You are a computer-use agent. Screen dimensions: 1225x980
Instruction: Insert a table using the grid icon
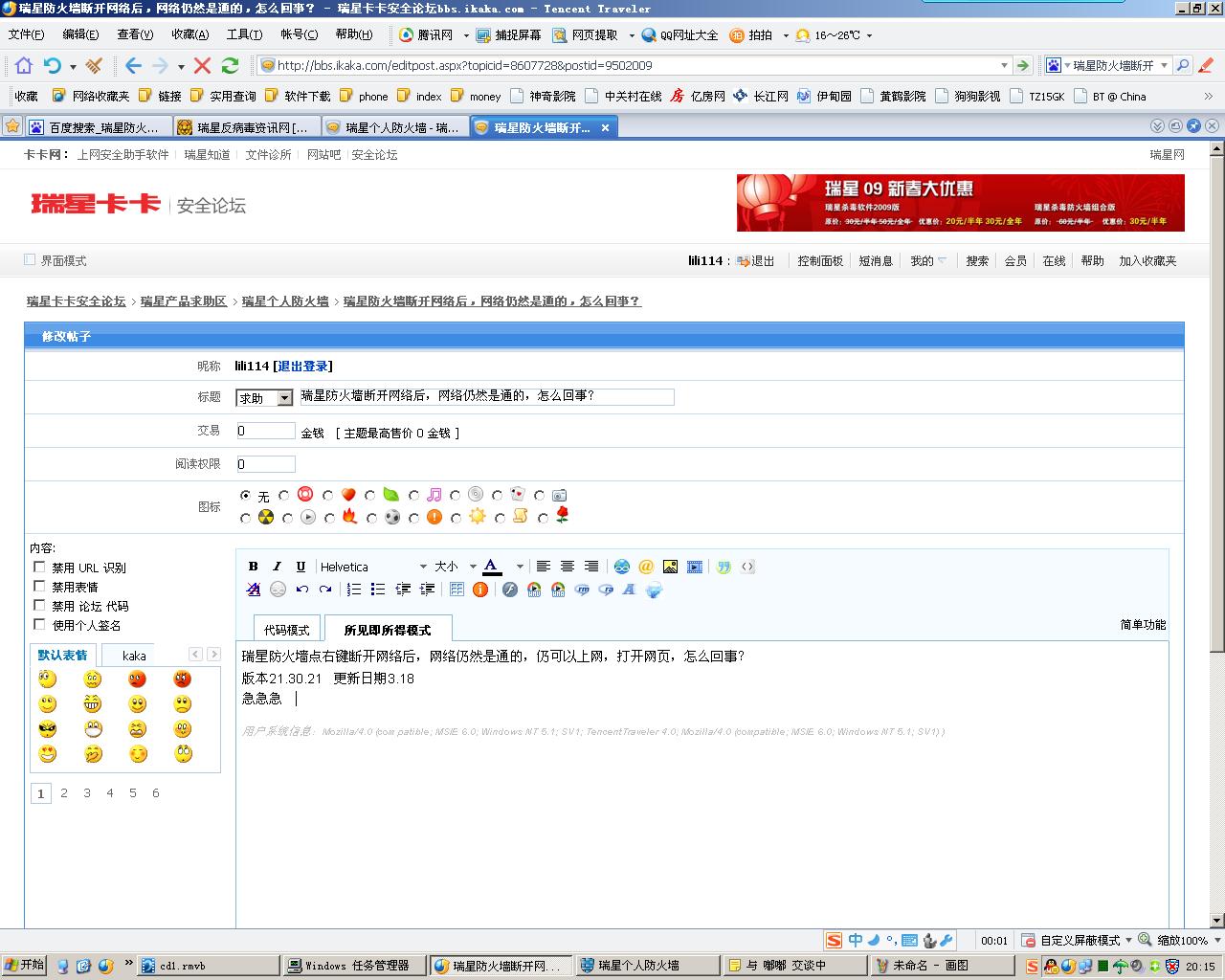click(457, 590)
